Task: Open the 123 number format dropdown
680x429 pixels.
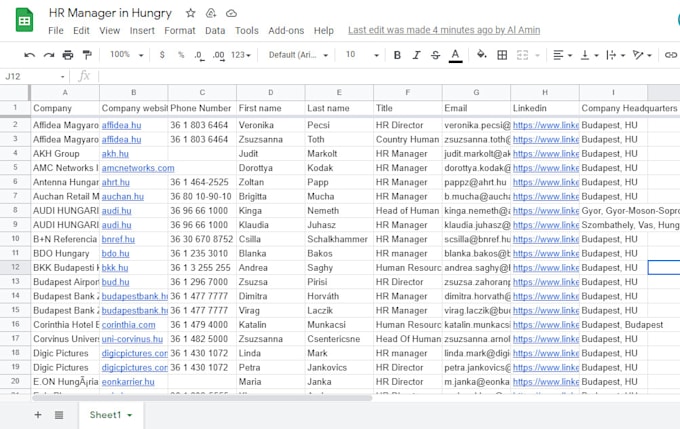Action: point(241,55)
